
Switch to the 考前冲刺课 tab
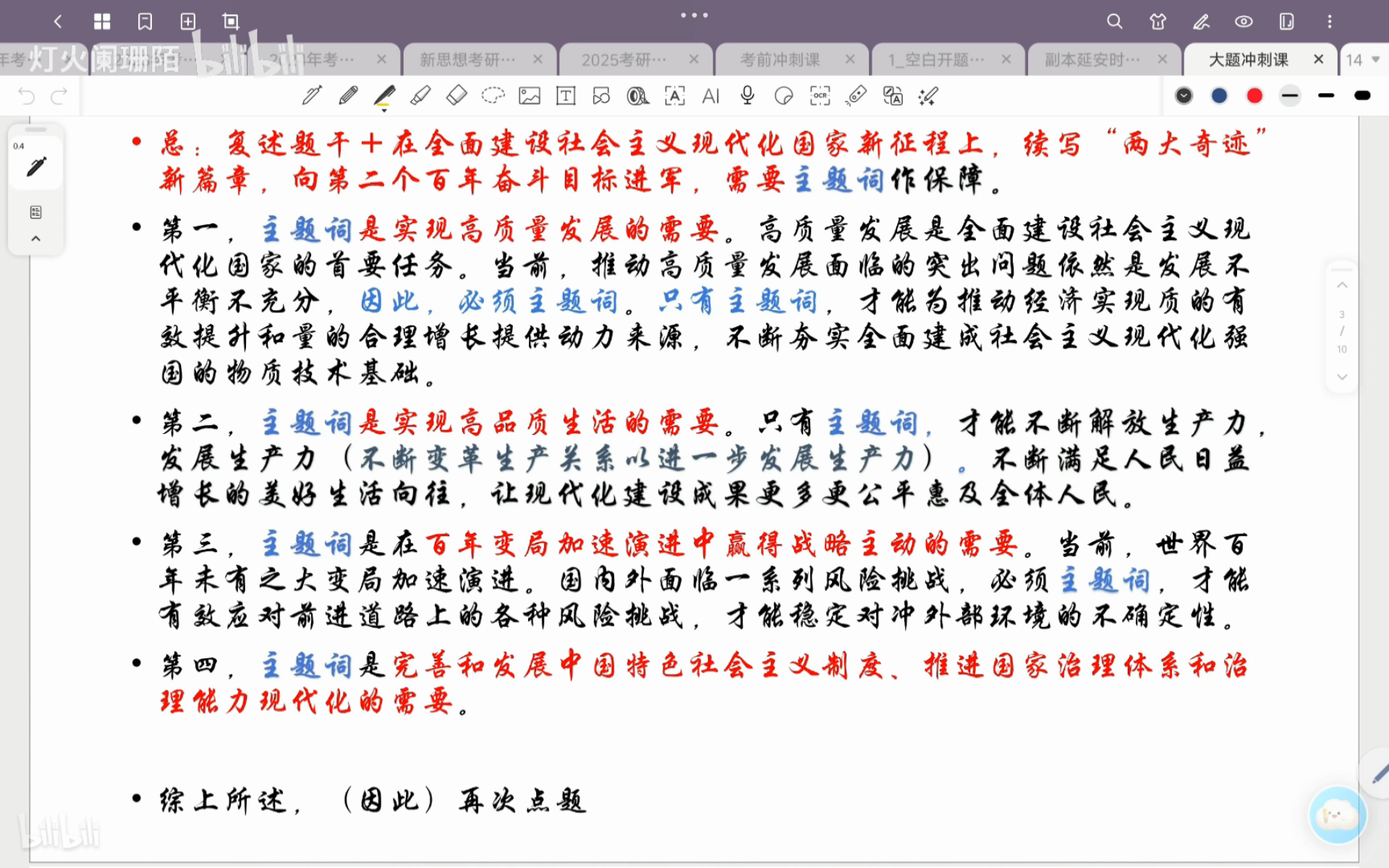(x=780, y=59)
